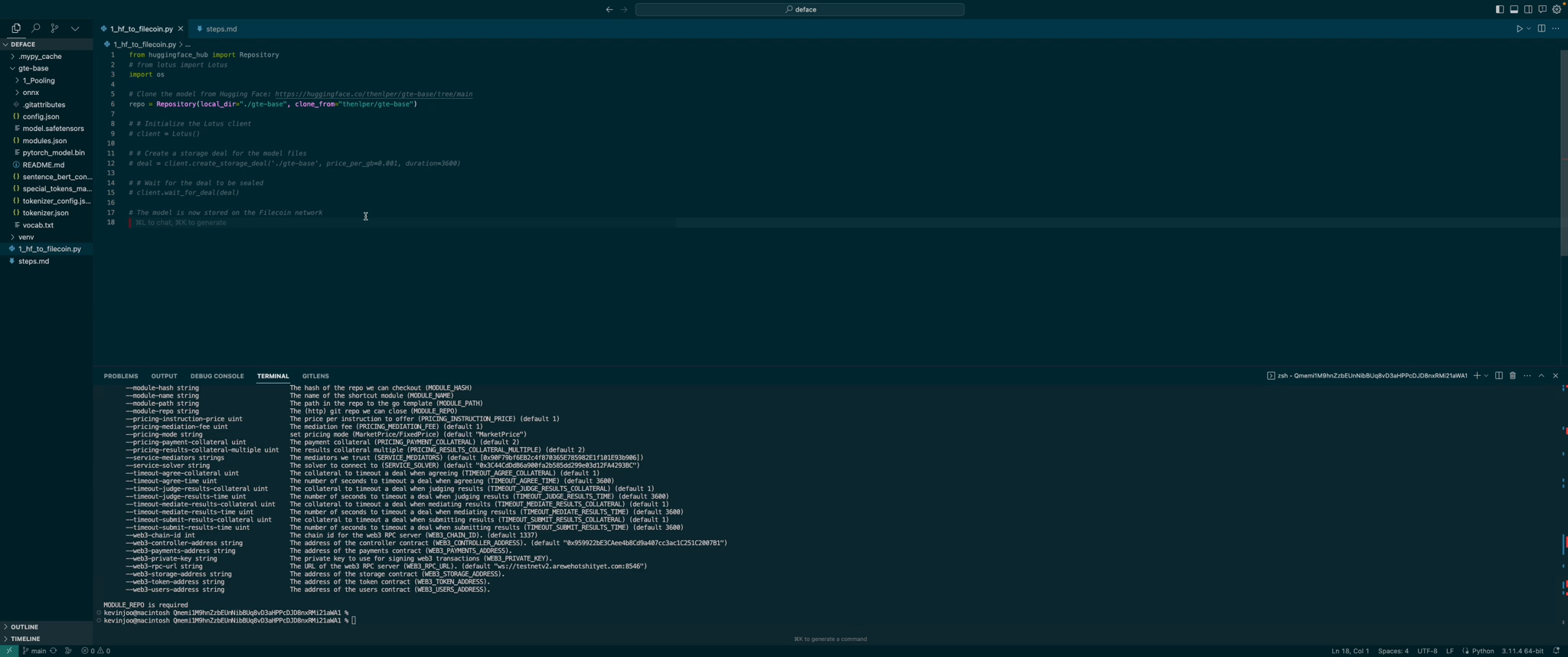Show additional views chevron in activity bar
The width and height of the screenshot is (1568, 657).
pyautogui.click(x=75, y=28)
